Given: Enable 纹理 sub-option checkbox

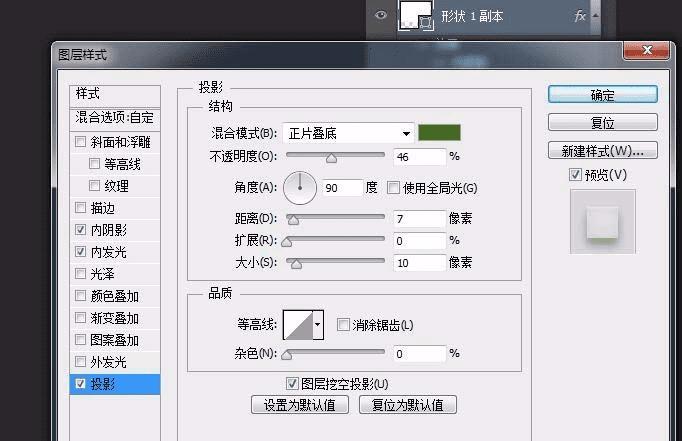Looking at the screenshot, I should point(94,186).
